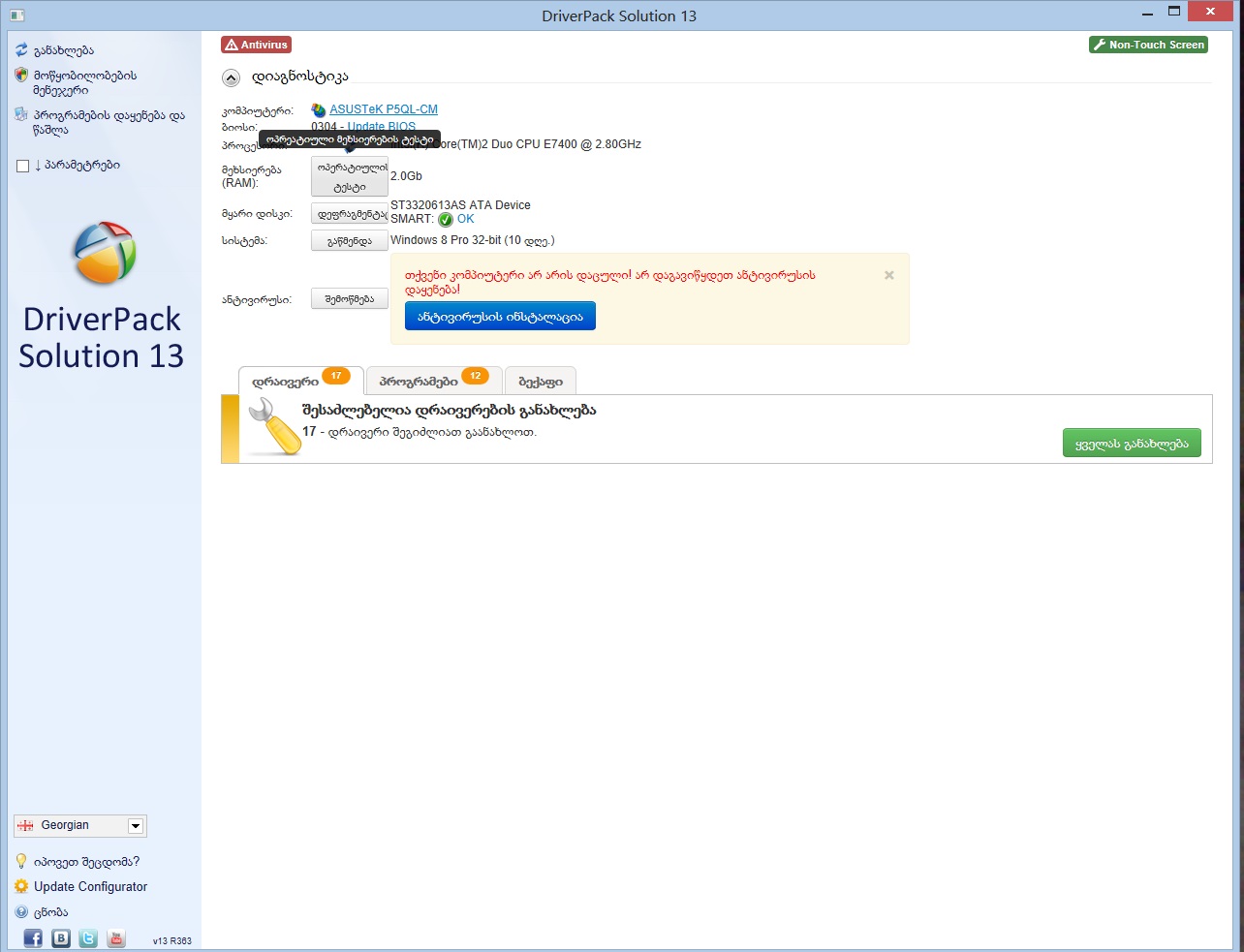This screenshot has width=1244, height=952.
Task: Click the app icon in the title bar
Action: (x=16, y=15)
